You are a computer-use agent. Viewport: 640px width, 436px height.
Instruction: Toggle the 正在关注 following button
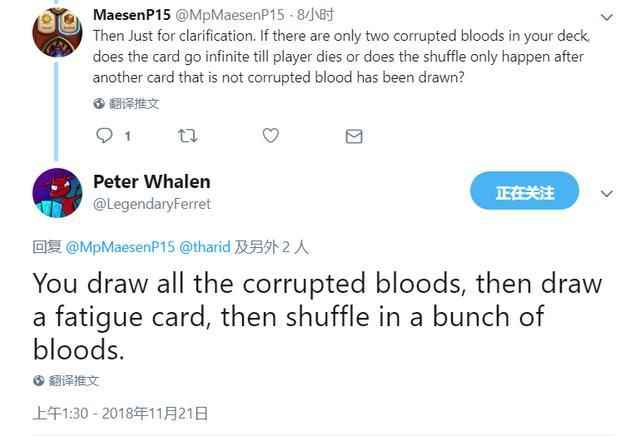coord(525,191)
